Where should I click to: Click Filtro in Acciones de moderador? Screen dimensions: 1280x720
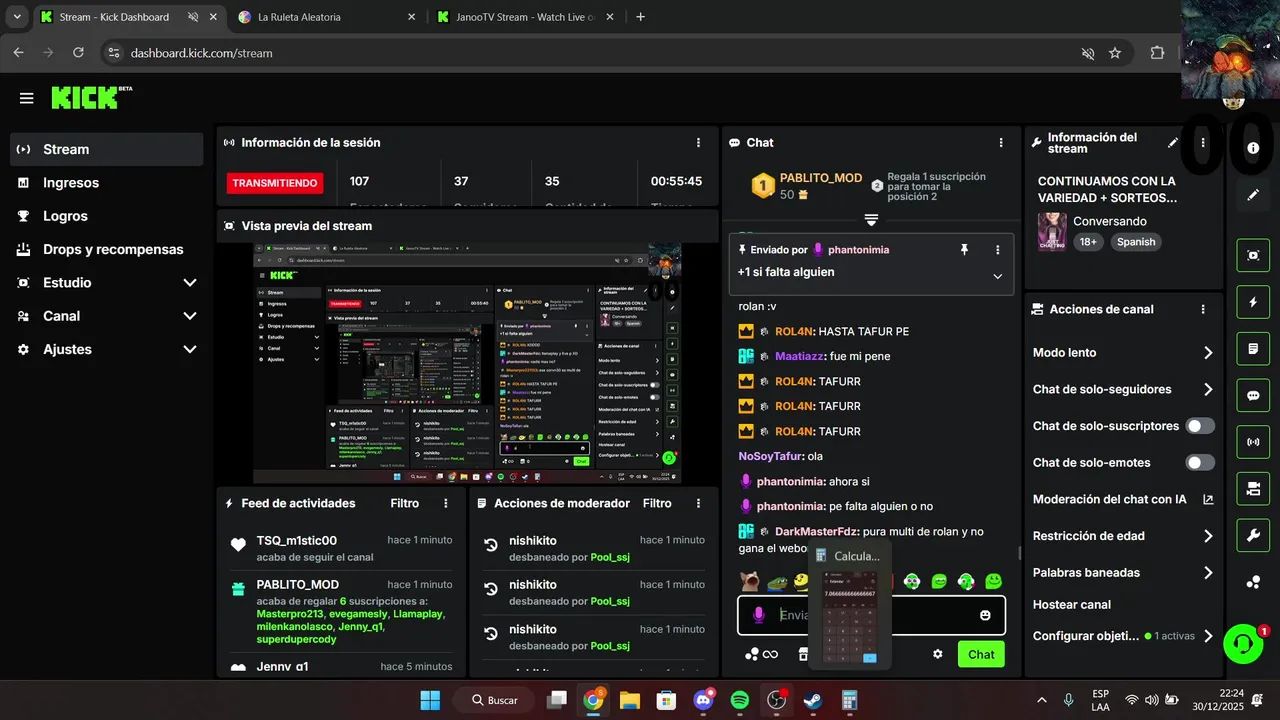coord(657,503)
